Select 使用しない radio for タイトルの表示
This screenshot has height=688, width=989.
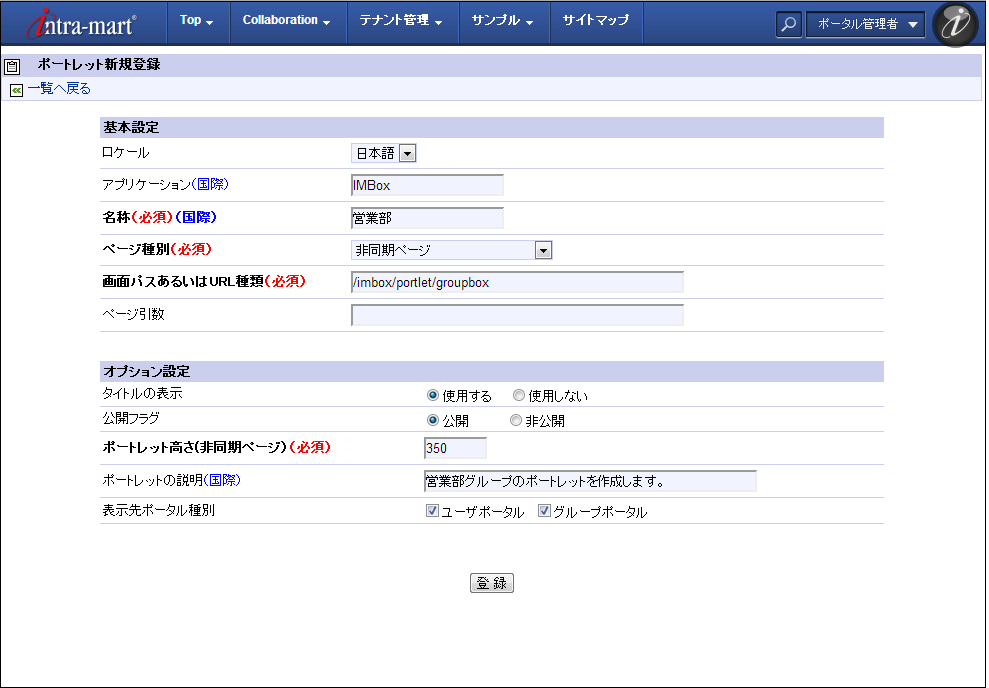[x=519, y=395]
